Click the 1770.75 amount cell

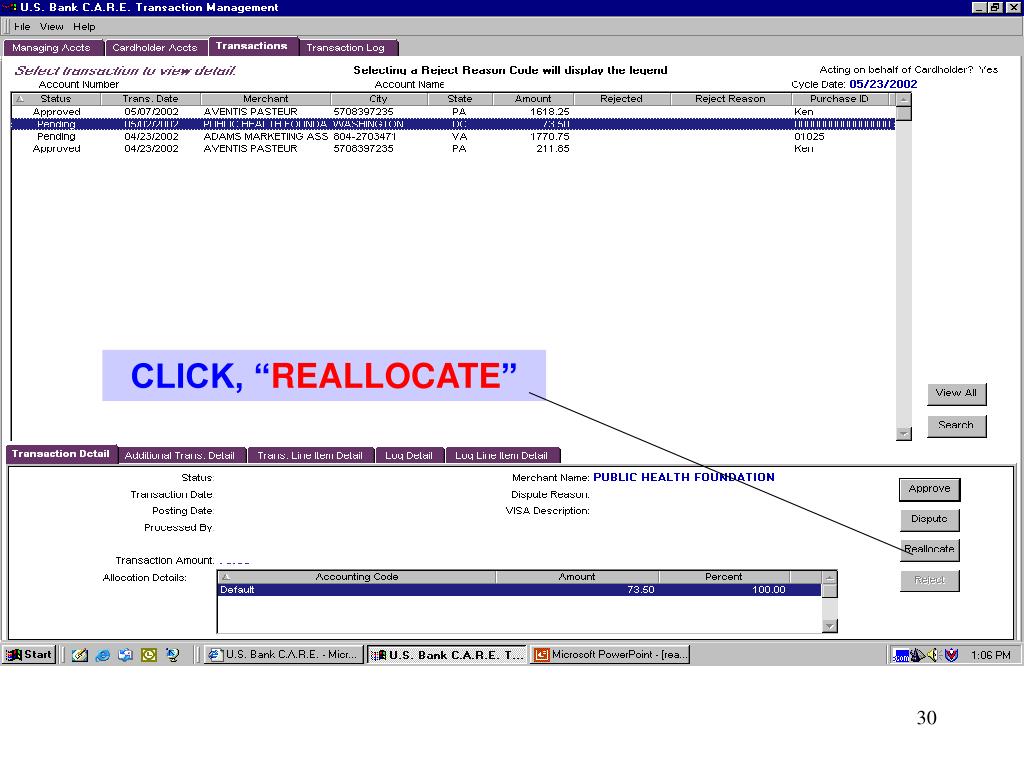(550, 136)
